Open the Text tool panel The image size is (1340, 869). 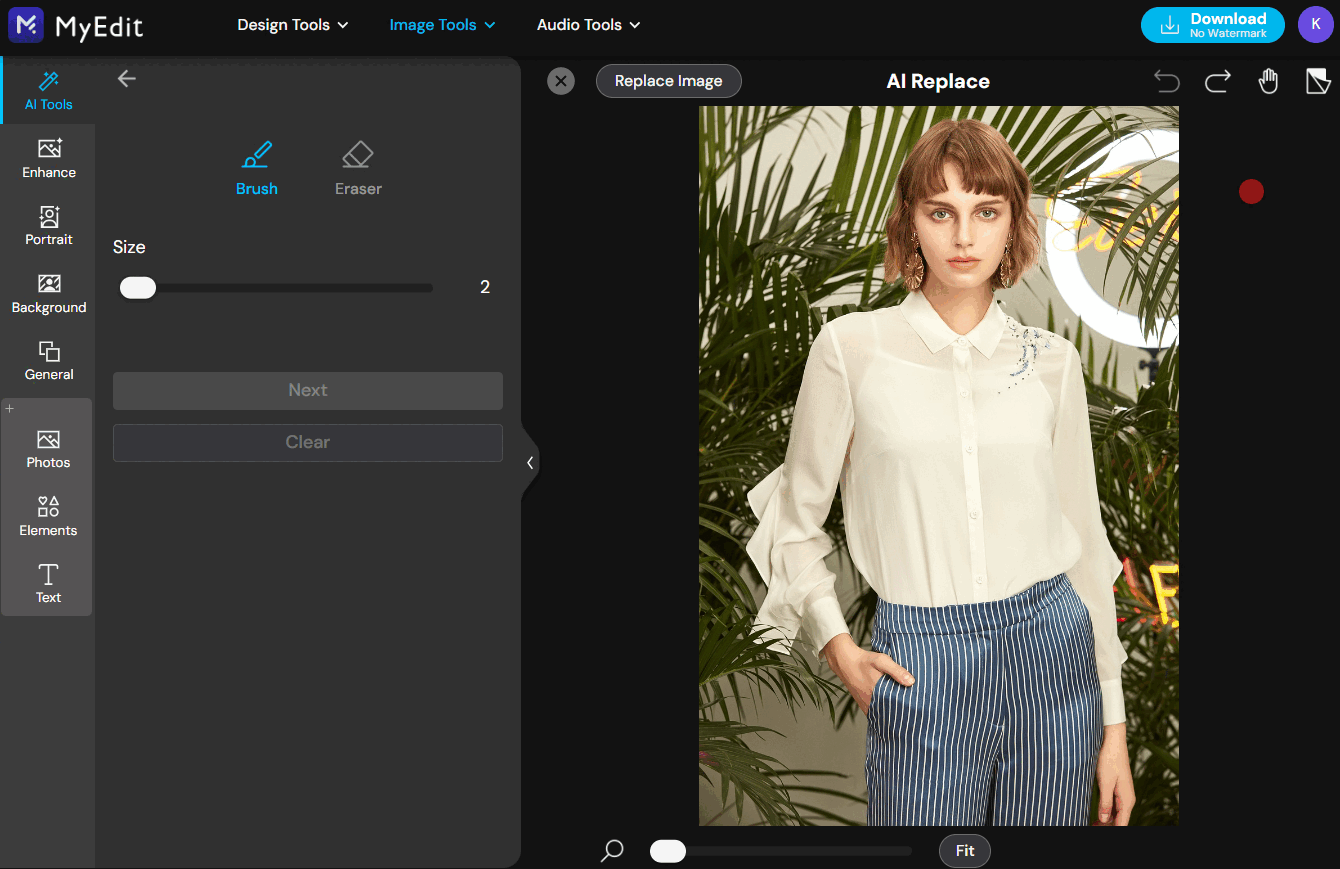[47, 583]
